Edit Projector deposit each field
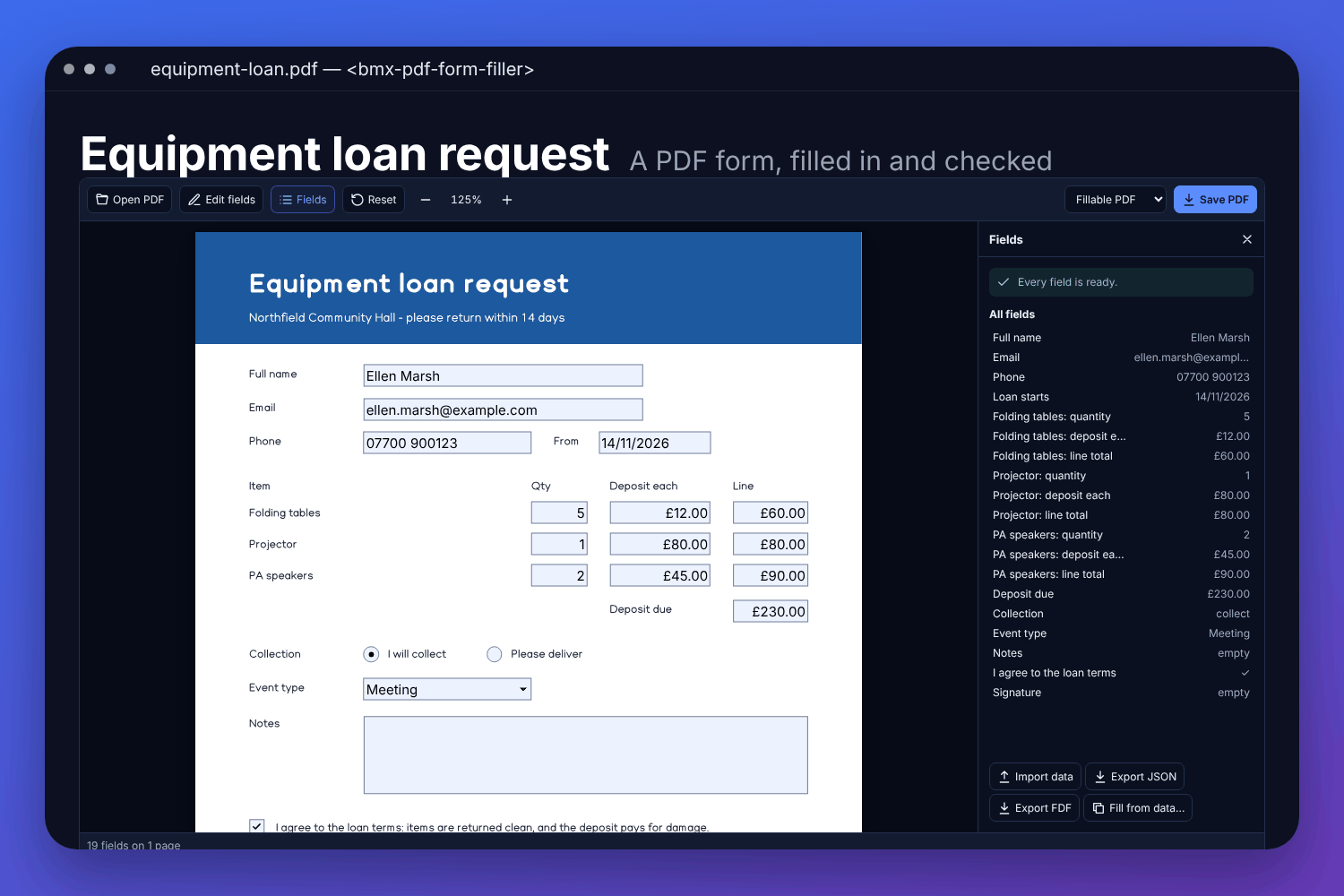 click(x=660, y=544)
